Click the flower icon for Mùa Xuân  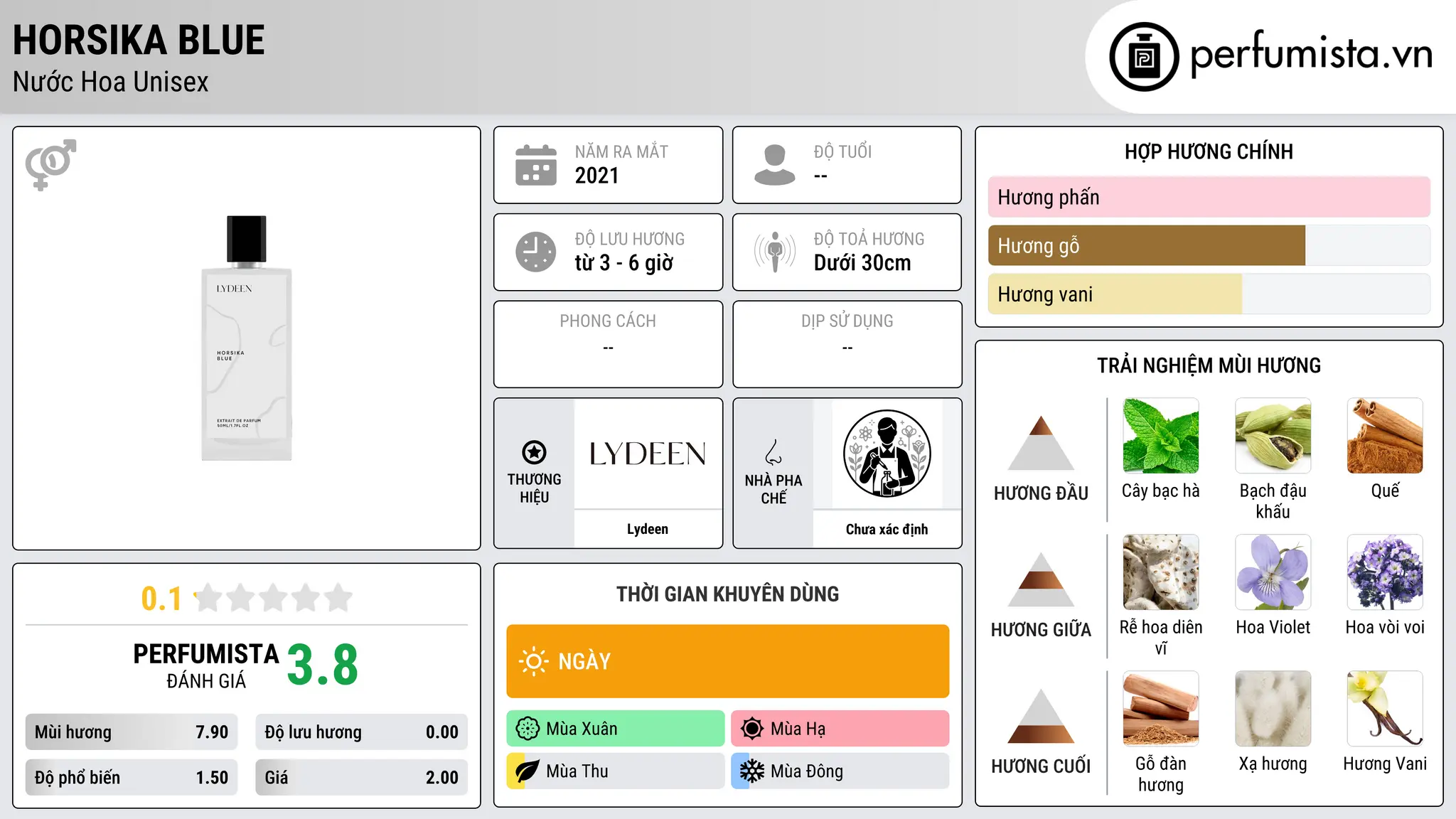coord(528,729)
